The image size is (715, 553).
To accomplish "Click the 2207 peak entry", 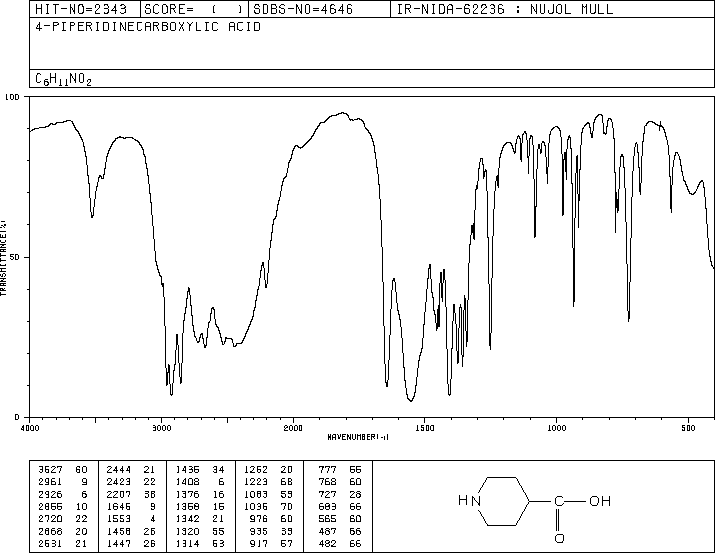I will [x=131, y=494].
